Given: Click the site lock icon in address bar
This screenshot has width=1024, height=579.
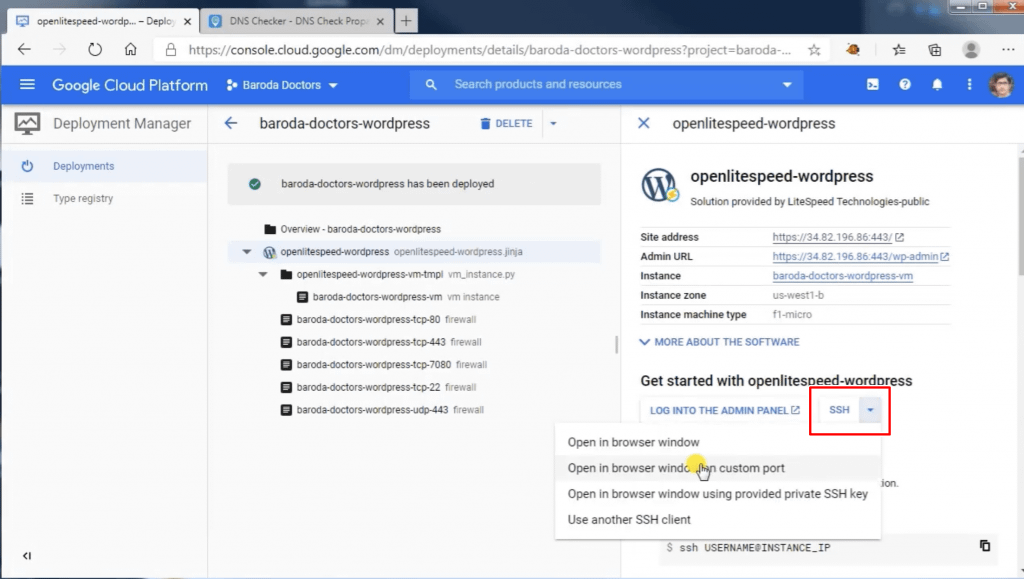Looking at the screenshot, I should (170, 50).
